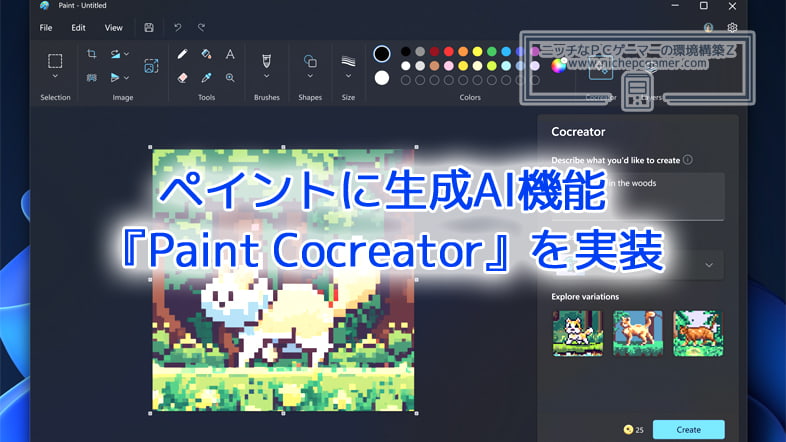Viewport: 786px width, 442px height.
Task: Click the credits coin icon showing 25
Action: point(628,429)
